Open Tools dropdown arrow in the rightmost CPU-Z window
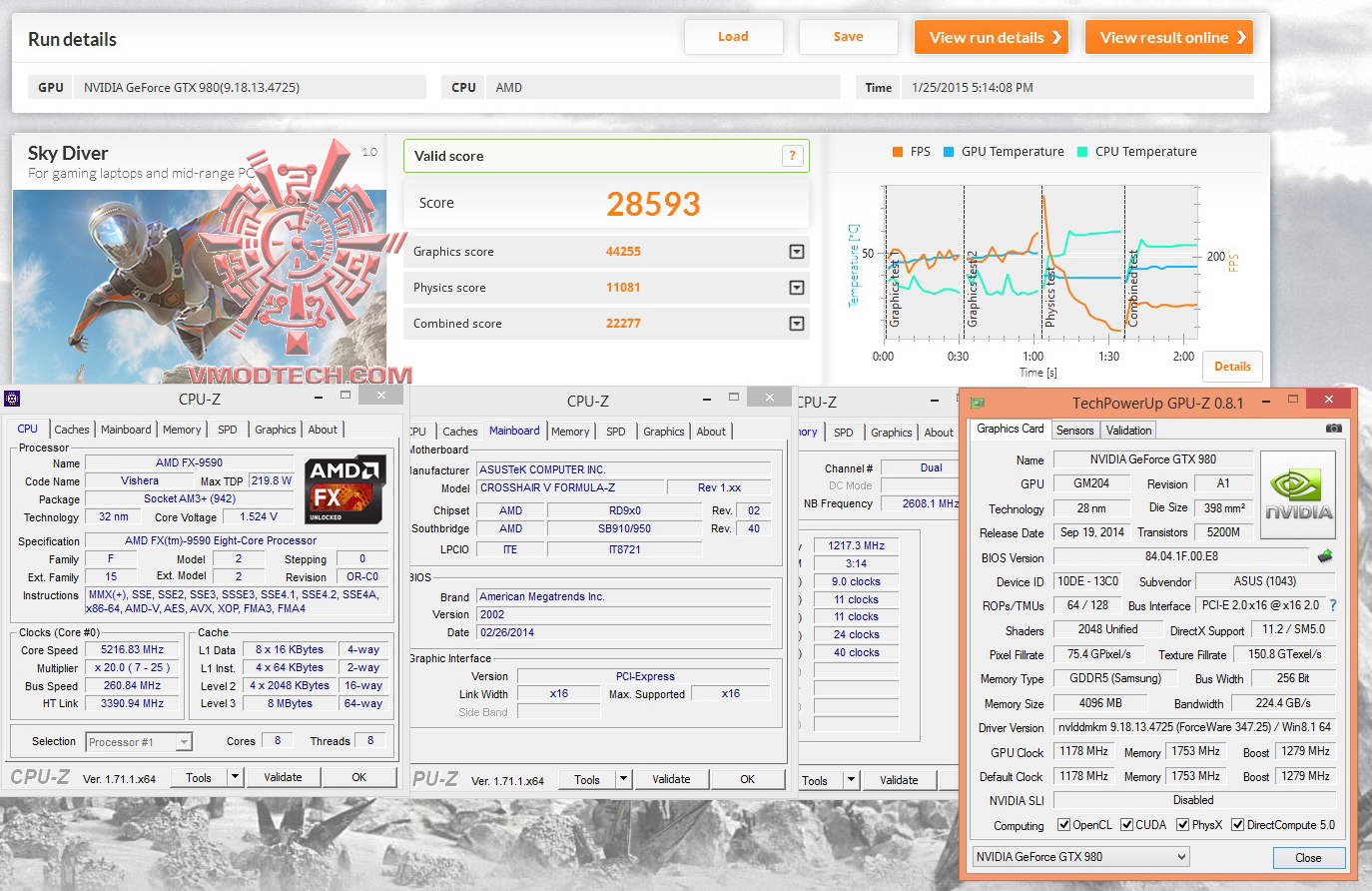 pos(852,780)
